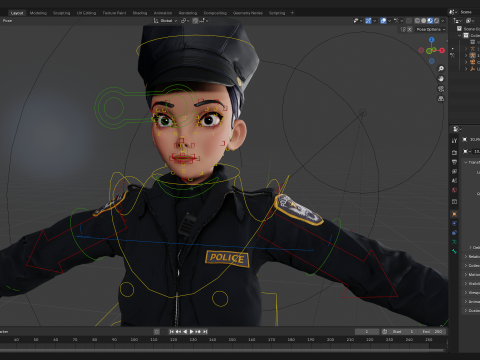This screenshot has height=360, width=480.
Task: Click the selected armature icon in outliner
Action: [473, 55]
